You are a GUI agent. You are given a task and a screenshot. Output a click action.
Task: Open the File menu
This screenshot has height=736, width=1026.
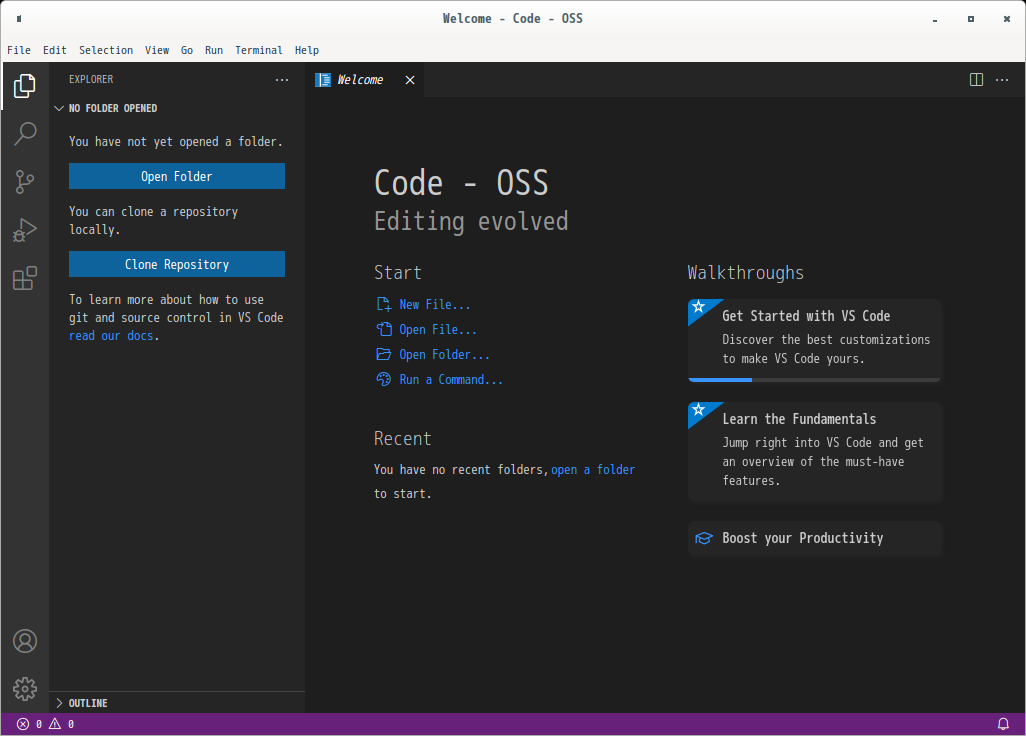click(x=19, y=50)
